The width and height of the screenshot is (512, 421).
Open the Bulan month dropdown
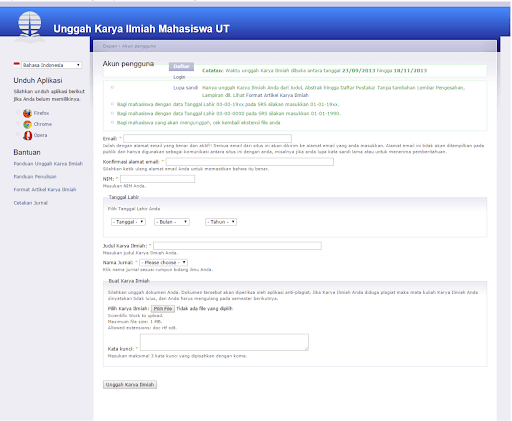click(172, 222)
